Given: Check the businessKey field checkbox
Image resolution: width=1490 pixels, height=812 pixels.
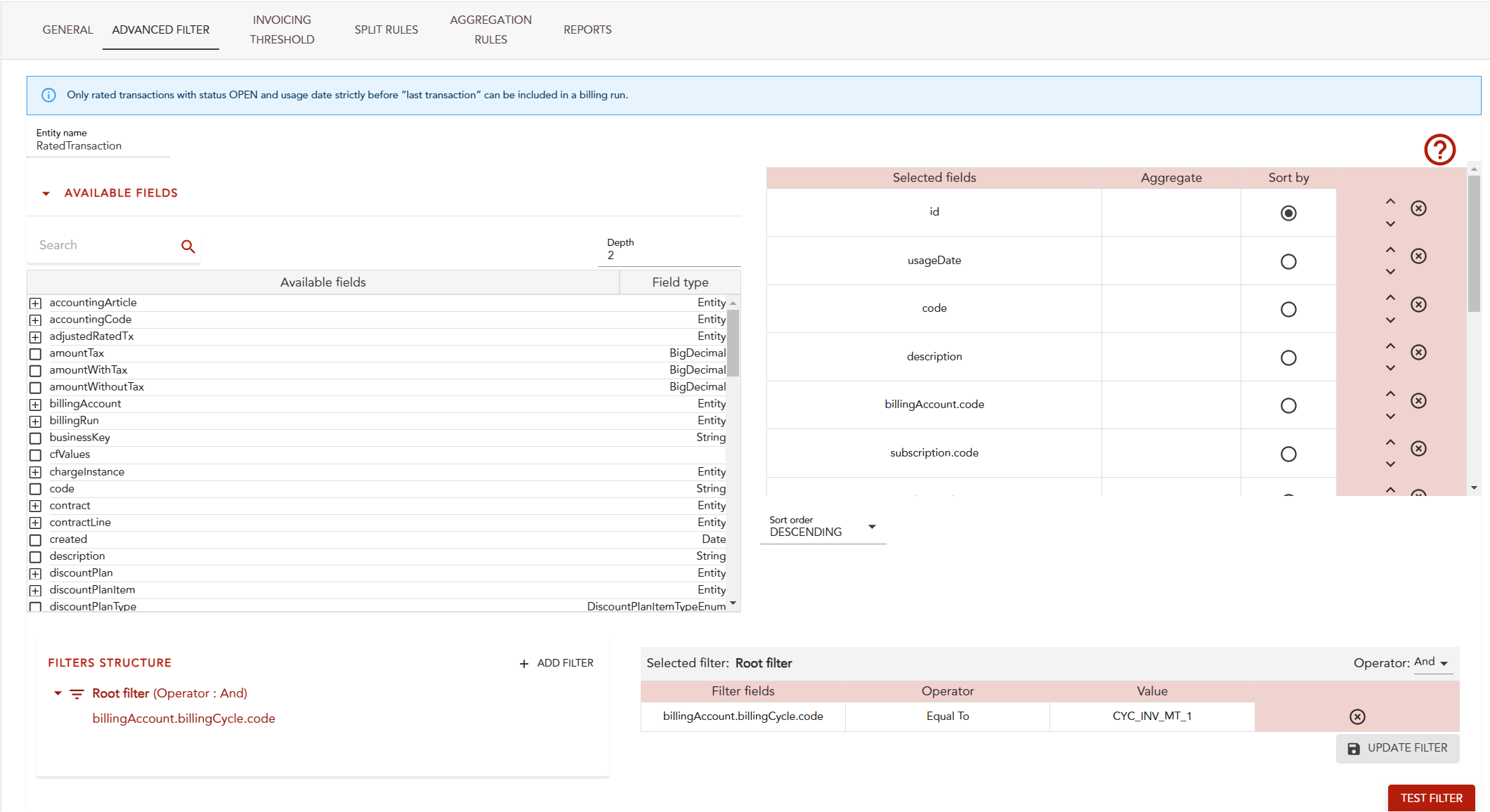Looking at the screenshot, I should pos(35,438).
